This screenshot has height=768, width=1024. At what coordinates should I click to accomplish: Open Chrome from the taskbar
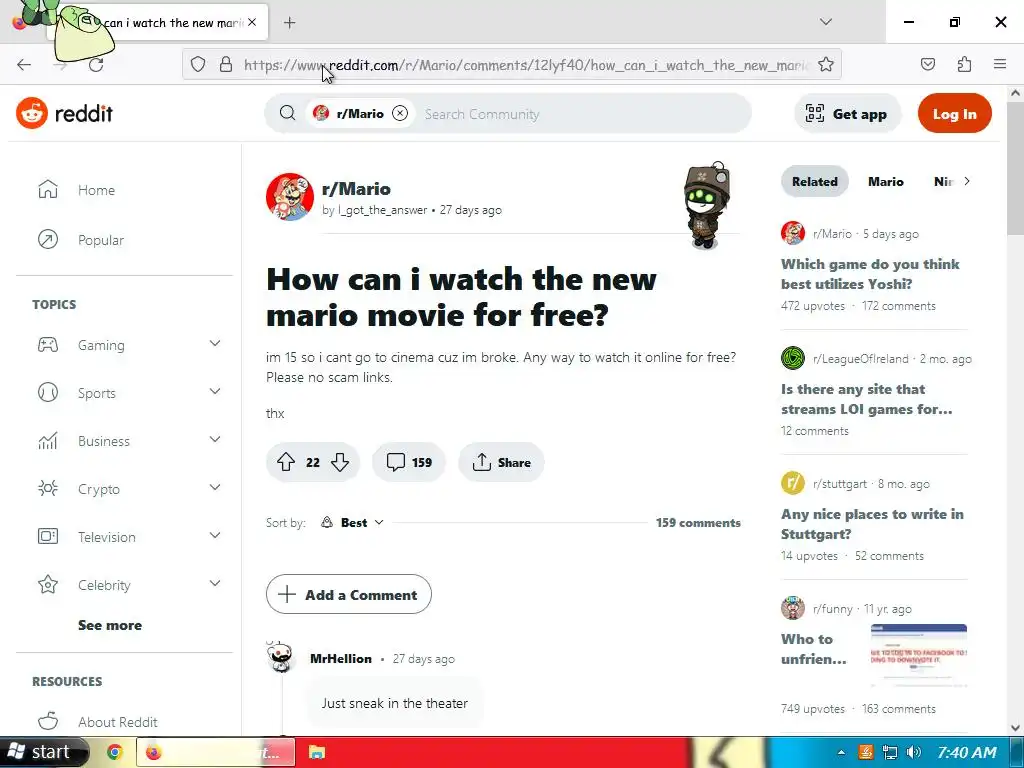(x=115, y=752)
